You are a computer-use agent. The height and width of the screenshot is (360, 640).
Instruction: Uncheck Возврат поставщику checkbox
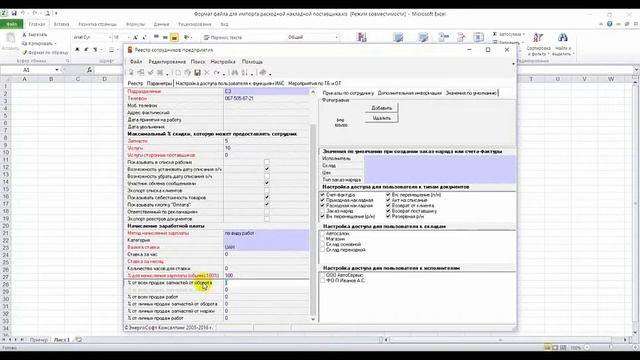click(x=388, y=211)
